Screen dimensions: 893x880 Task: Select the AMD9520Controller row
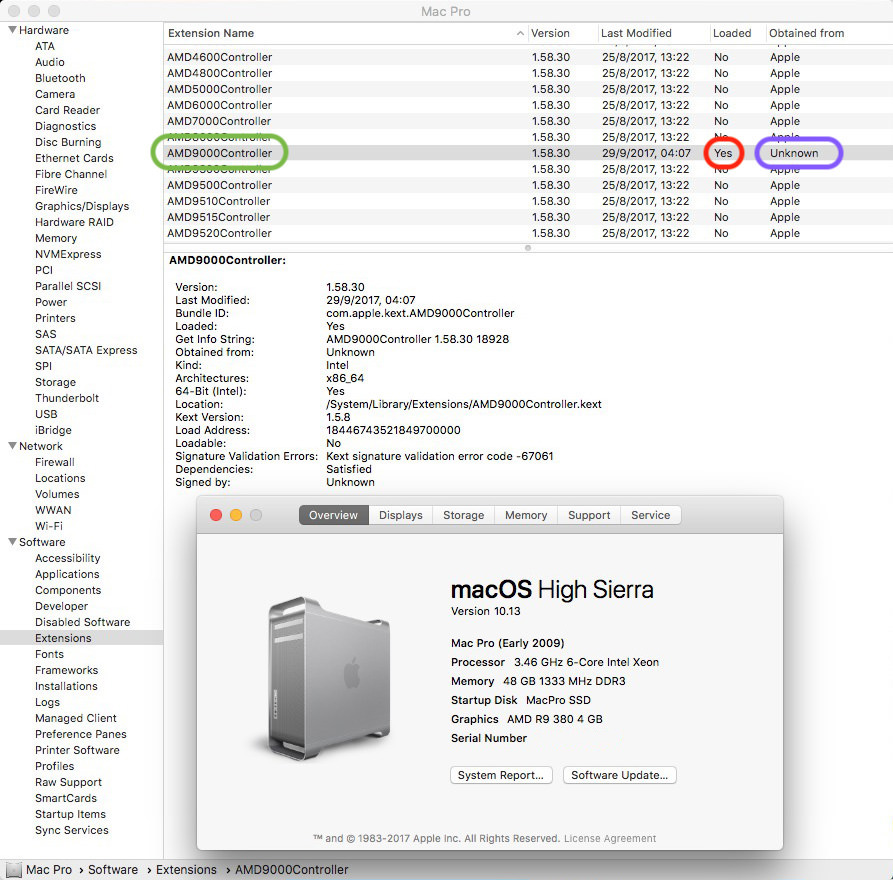coord(528,233)
